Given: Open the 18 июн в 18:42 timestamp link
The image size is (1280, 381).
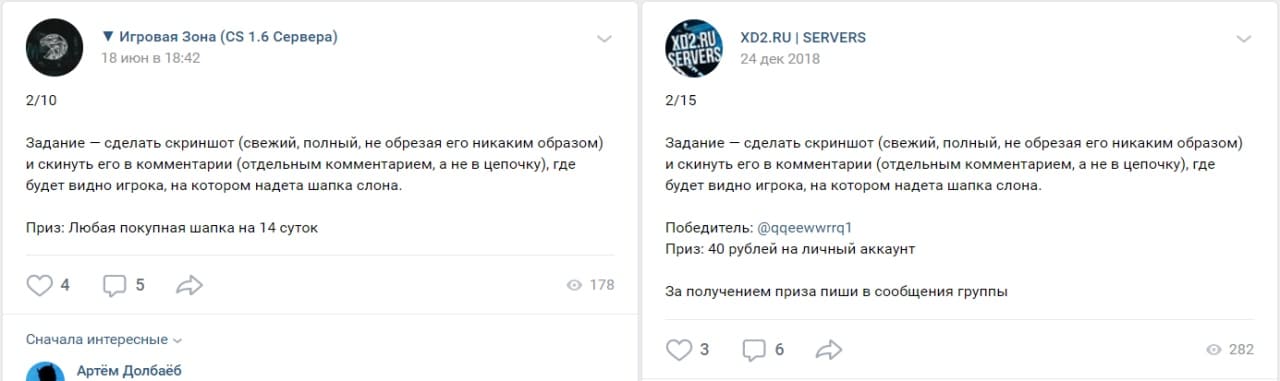Looking at the screenshot, I should click(x=151, y=58).
